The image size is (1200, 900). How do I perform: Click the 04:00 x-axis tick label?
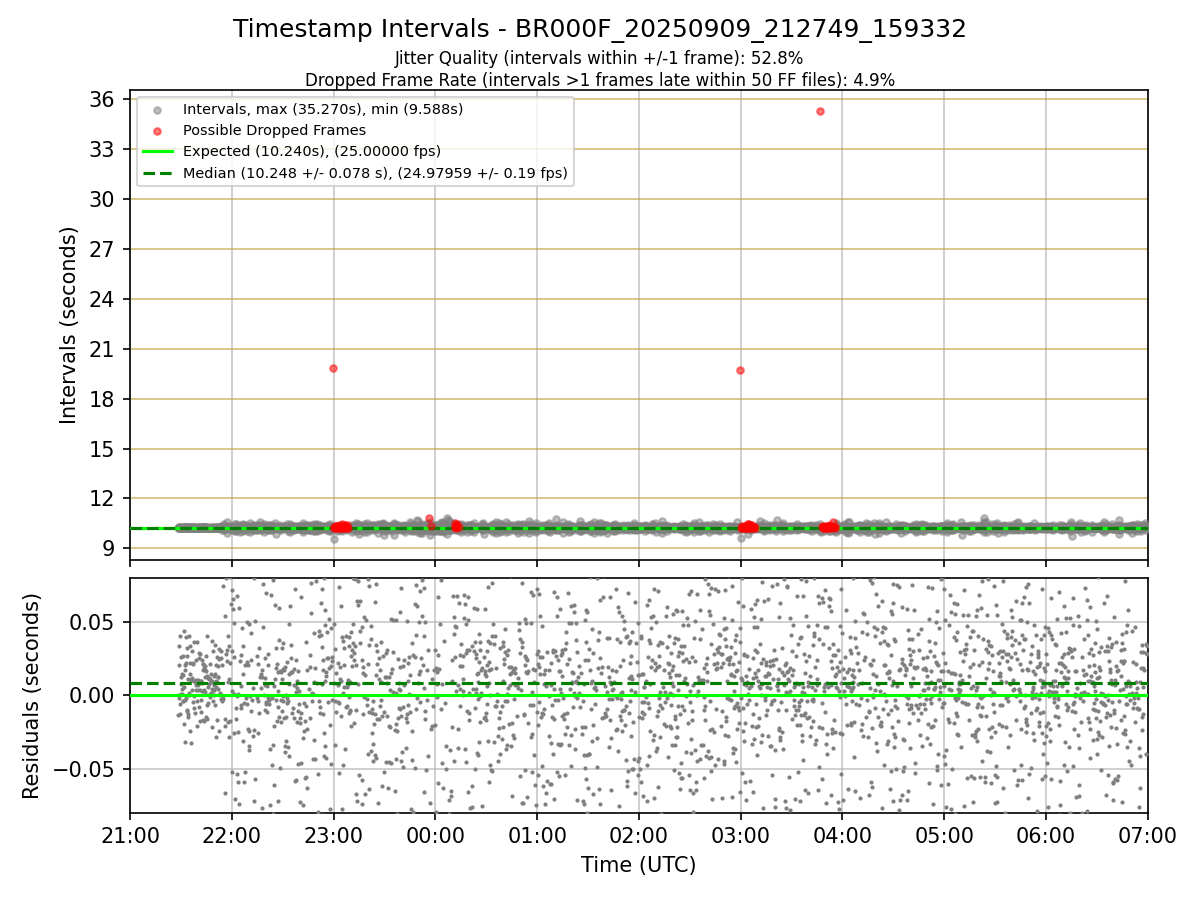(x=842, y=835)
